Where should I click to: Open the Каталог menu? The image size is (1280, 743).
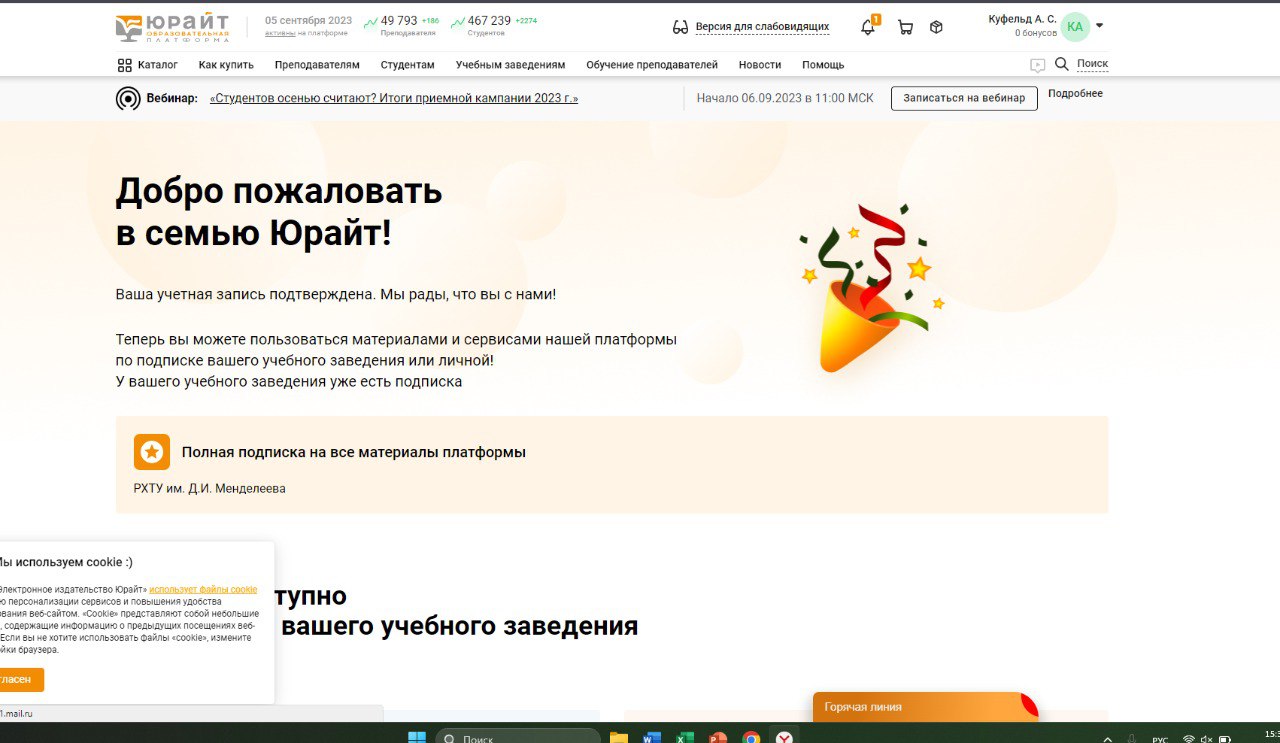pyautogui.click(x=158, y=65)
